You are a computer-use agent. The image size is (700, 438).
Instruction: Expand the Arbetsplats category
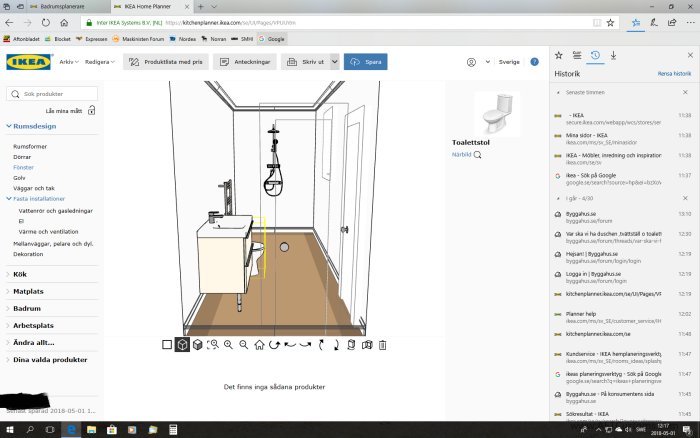[33, 325]
